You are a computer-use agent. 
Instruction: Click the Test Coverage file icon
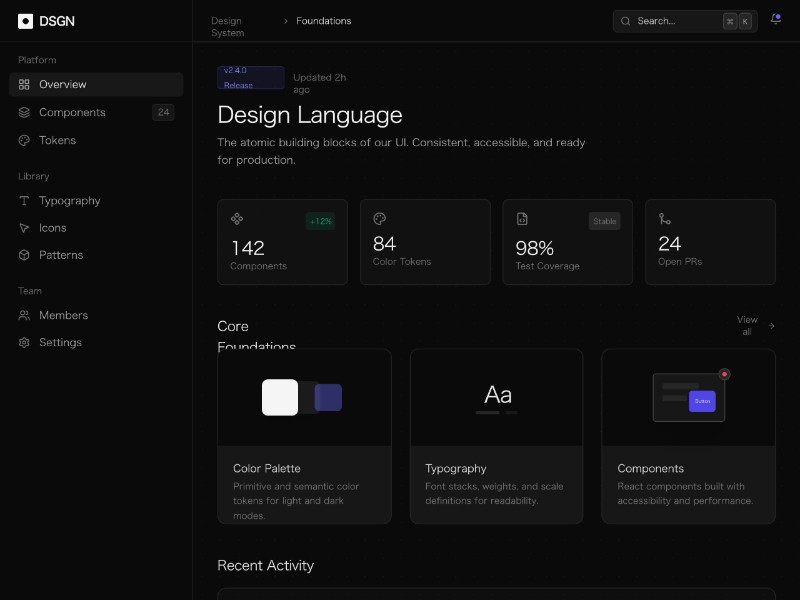pyautogui.click(x=522, y=219)
